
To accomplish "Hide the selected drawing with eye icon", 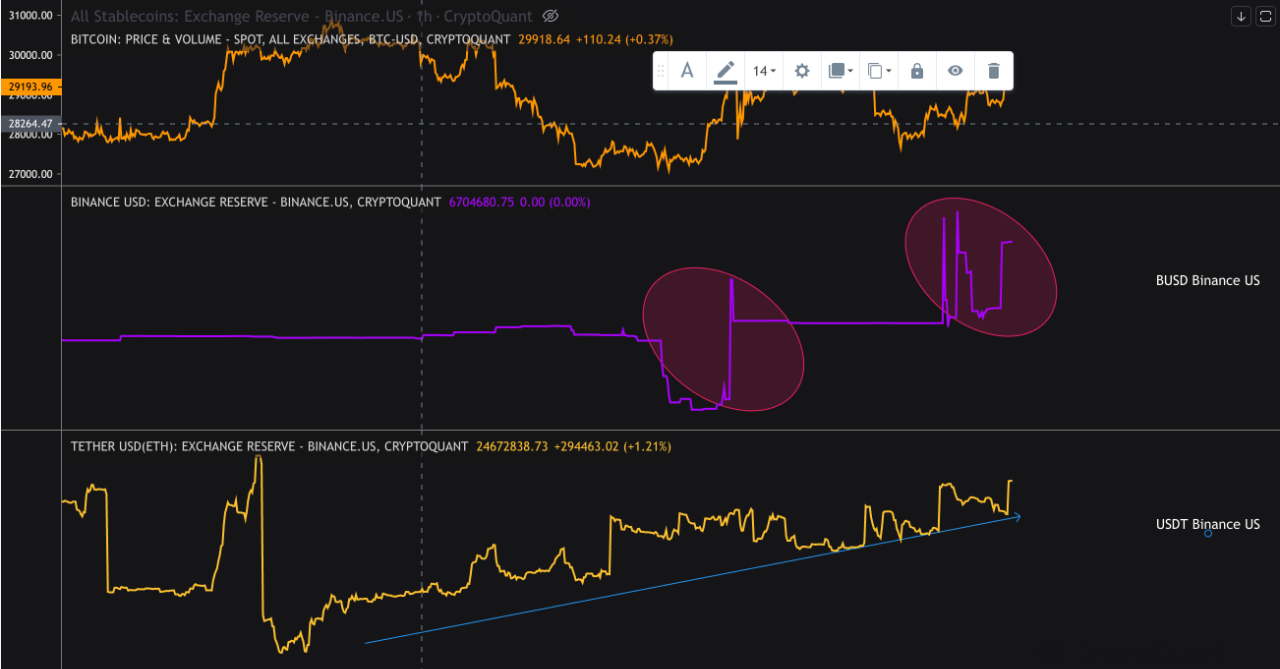I will [955, 71].
